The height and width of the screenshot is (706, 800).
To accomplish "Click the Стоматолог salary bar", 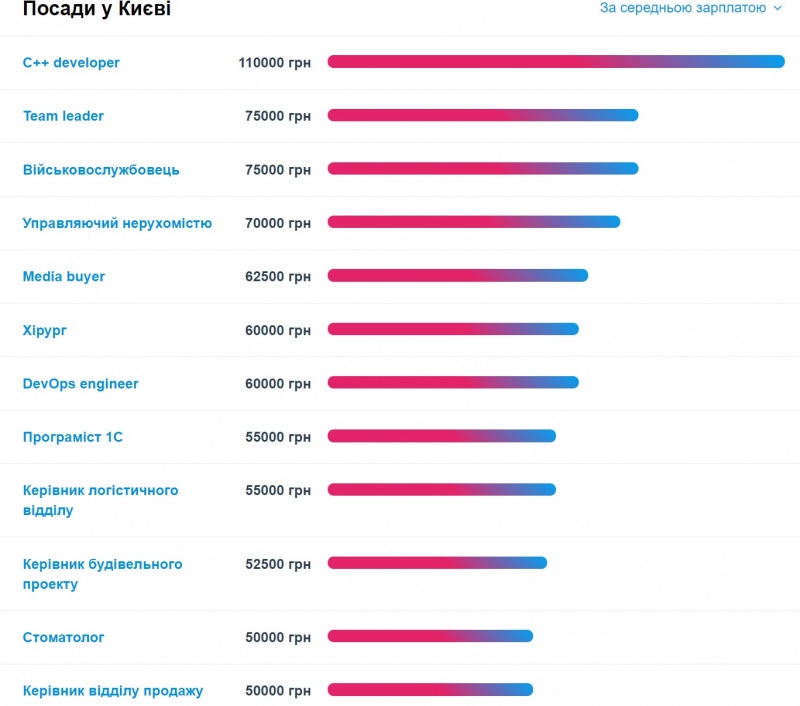I will [x=430, y=636].
